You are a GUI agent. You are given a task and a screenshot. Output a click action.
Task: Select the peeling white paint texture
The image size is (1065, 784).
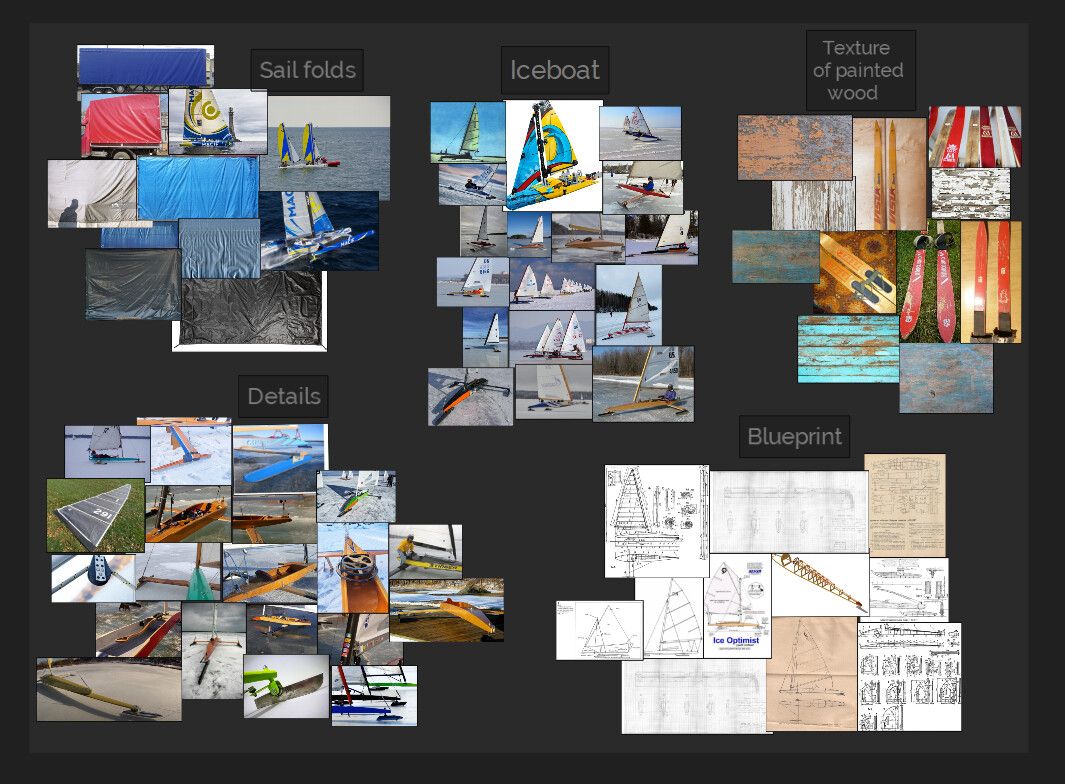(970, 193)
